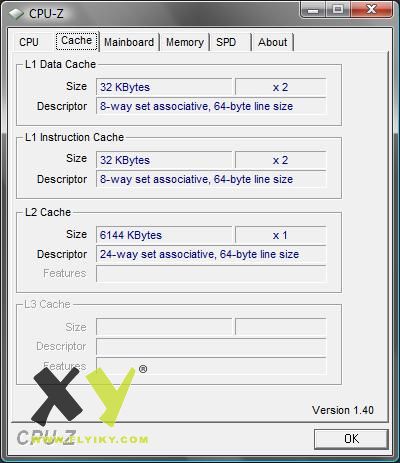
Task: Switch to the CPU tab
Action: tap(29, 42)
